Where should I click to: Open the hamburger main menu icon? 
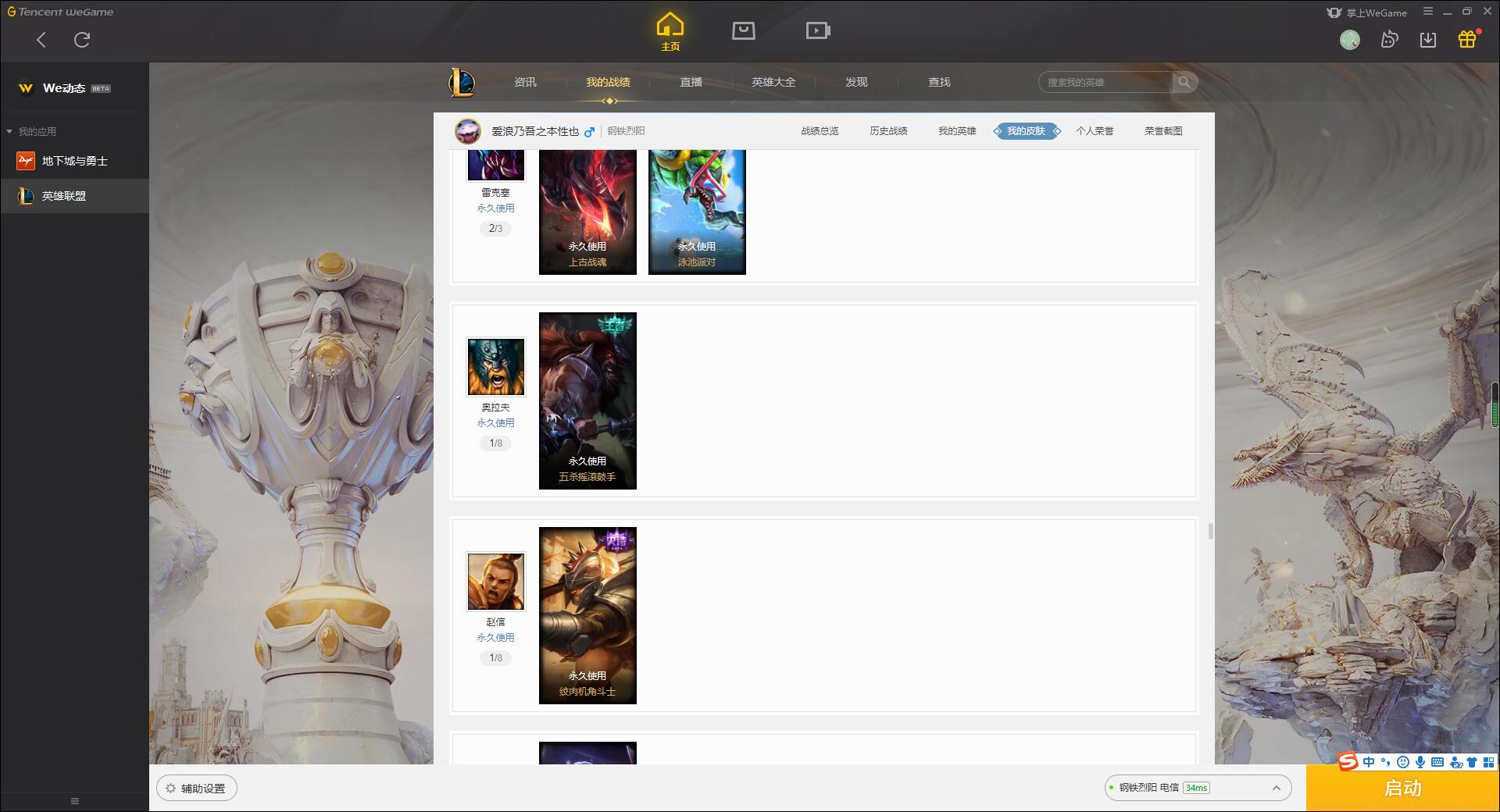tap(1428, 12)
